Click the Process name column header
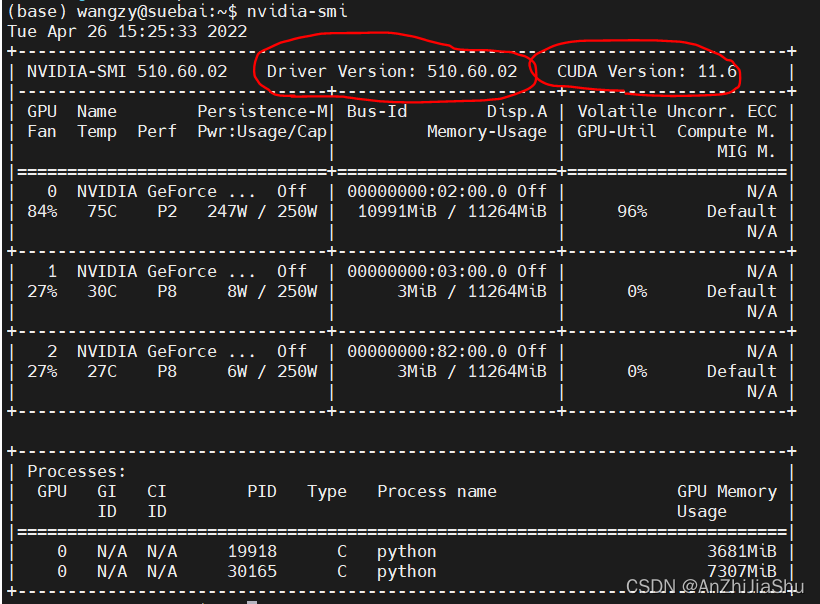 (x=437, y=492)
